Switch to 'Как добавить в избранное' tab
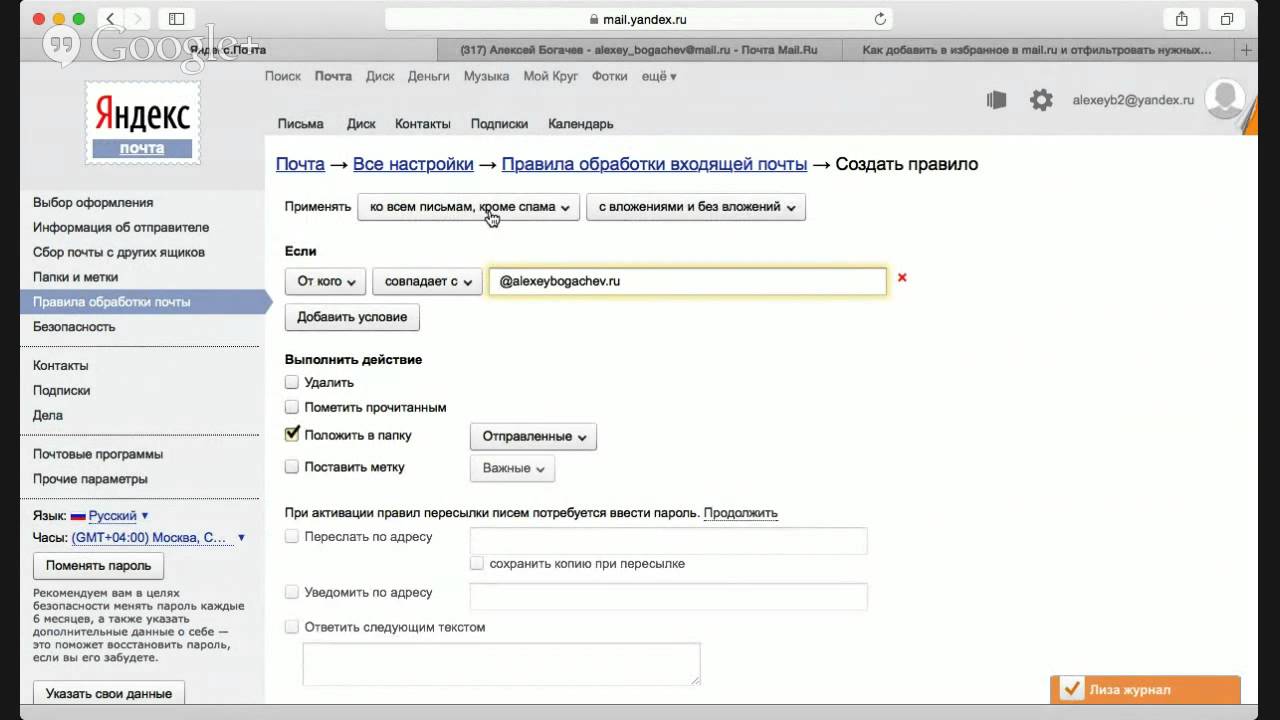This screenshot has width=1280, height=720. point(1037,49)
